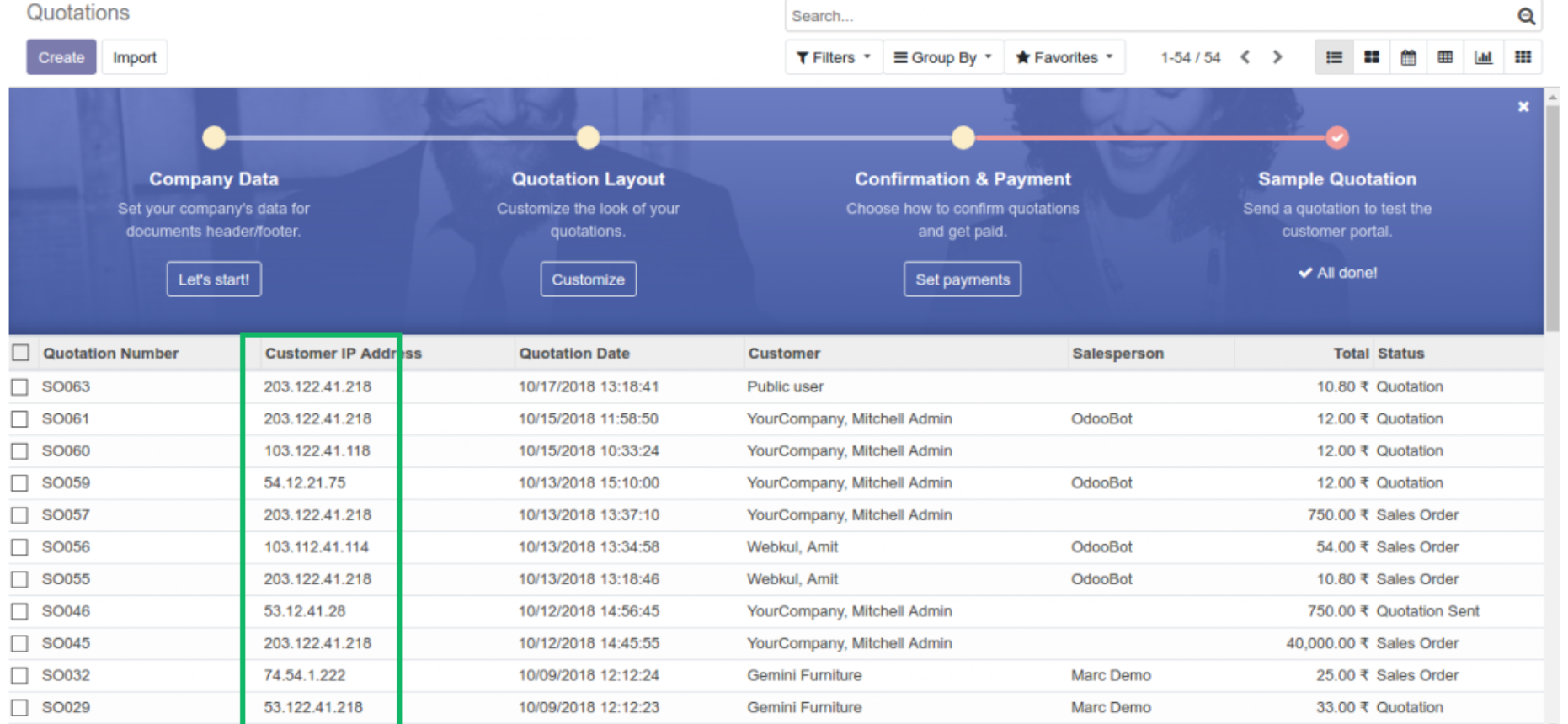Go to previous page of quotations
The height and width of the screenshot is (724, 1568).
click(1245, 57)
